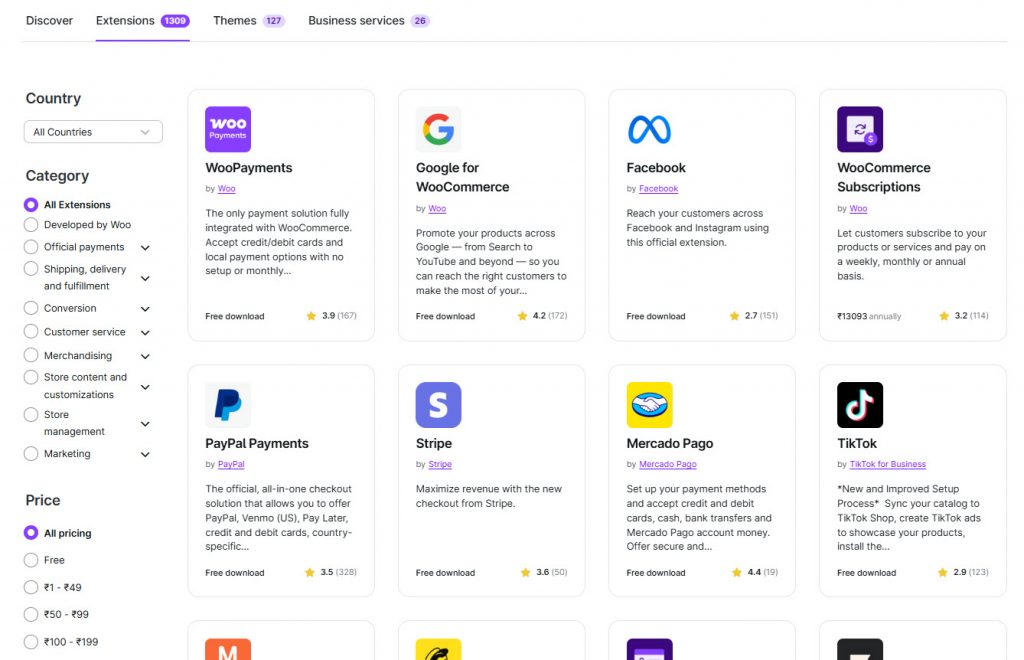The image size is (1024, 660).
Task: Click the Stripe extension logo
Action: [x=437, y=404]
